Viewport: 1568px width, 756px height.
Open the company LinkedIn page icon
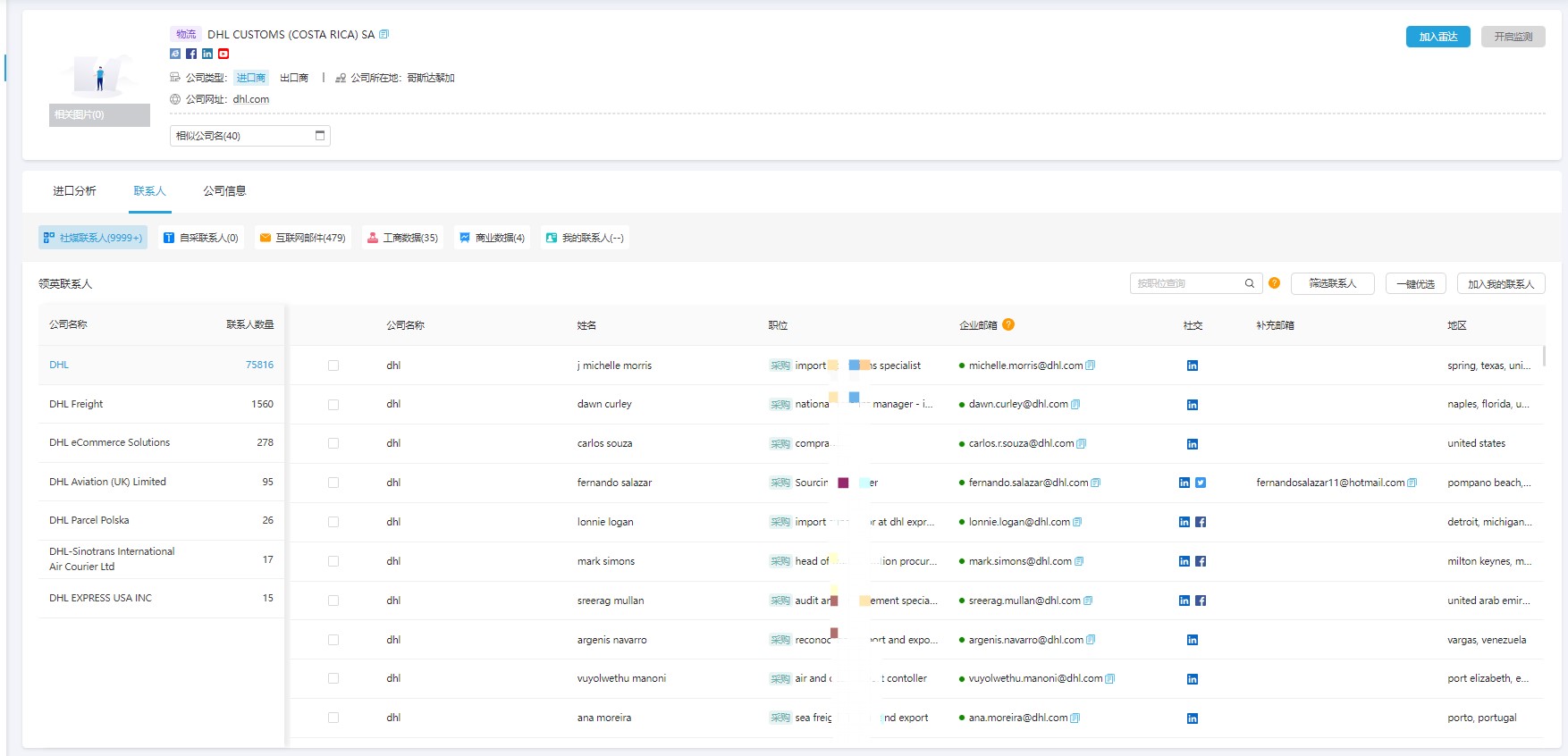(x=207, y=54)
